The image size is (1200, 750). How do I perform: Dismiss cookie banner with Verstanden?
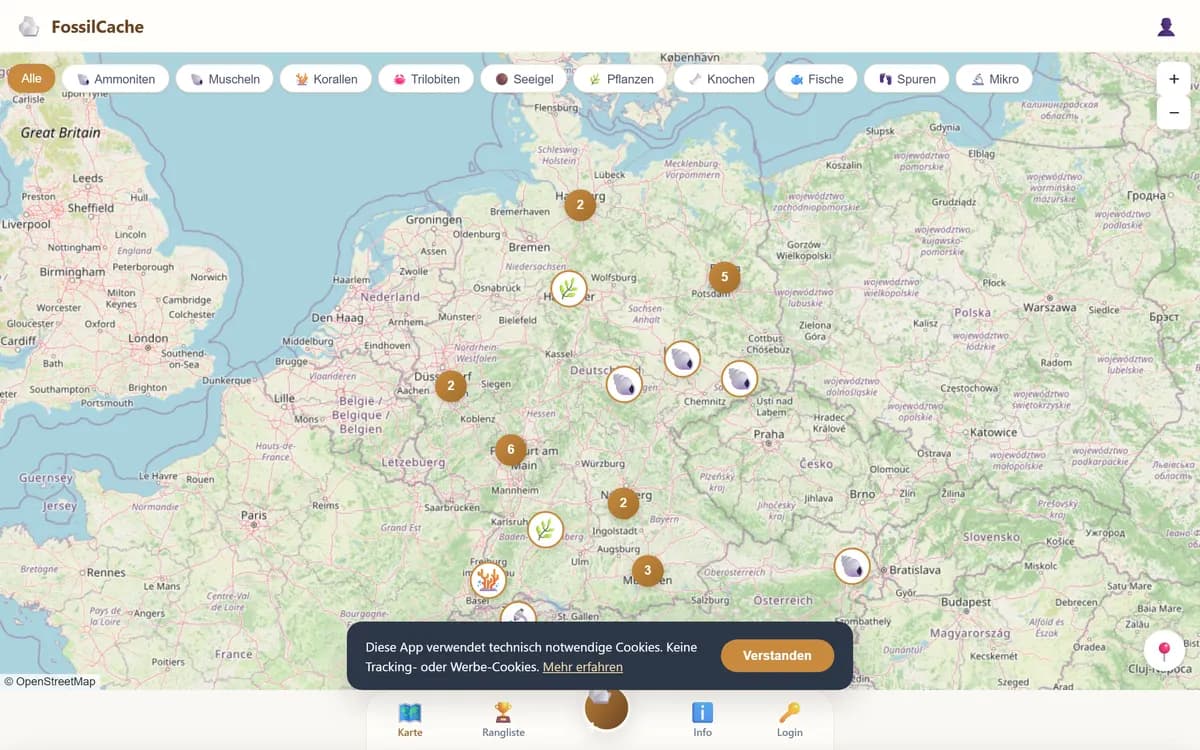point(777,656)
